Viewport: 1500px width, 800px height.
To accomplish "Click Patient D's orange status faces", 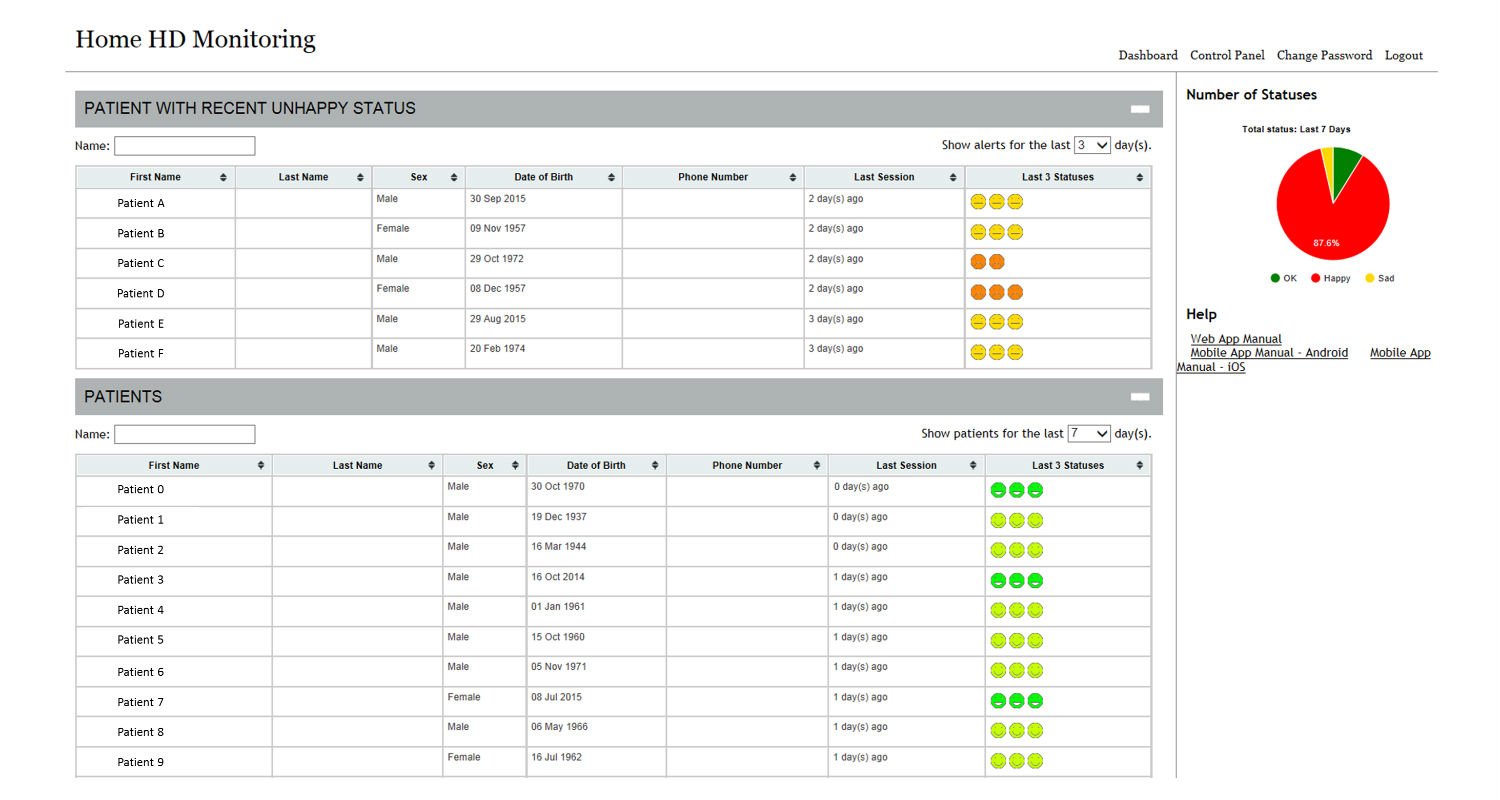I will coord(997,292).
